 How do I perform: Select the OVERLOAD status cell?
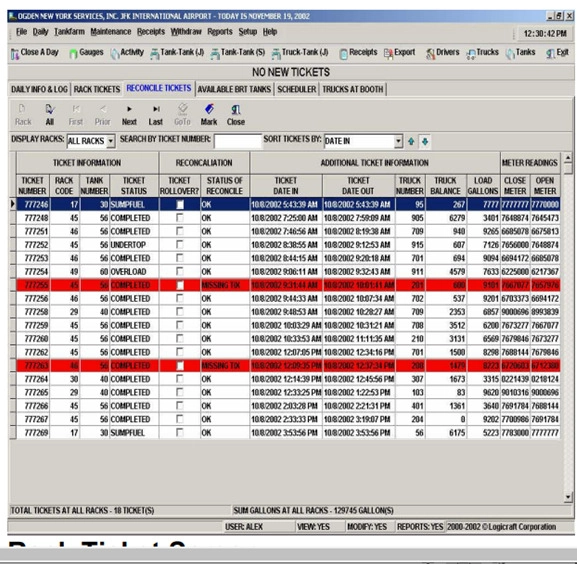click(134, 272)
